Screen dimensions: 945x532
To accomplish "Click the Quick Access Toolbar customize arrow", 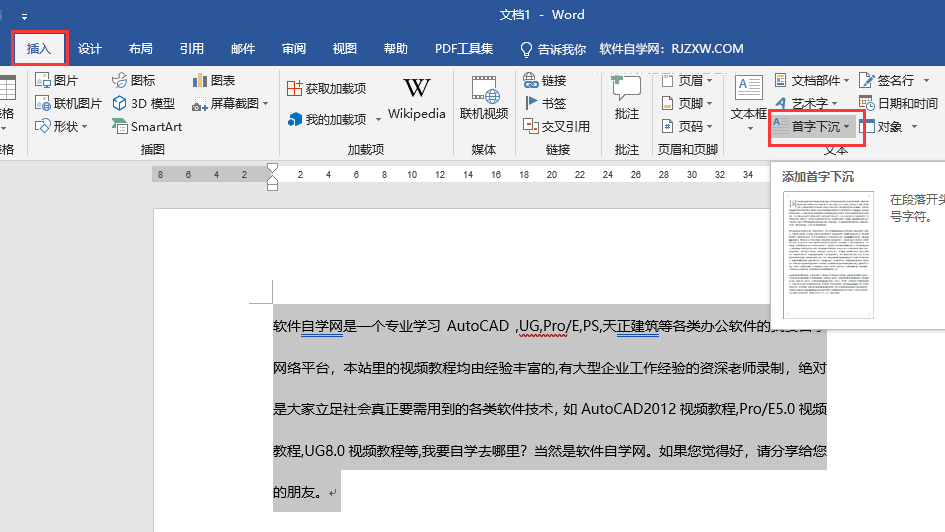I will pyautogui.click(x=25, y=16).
